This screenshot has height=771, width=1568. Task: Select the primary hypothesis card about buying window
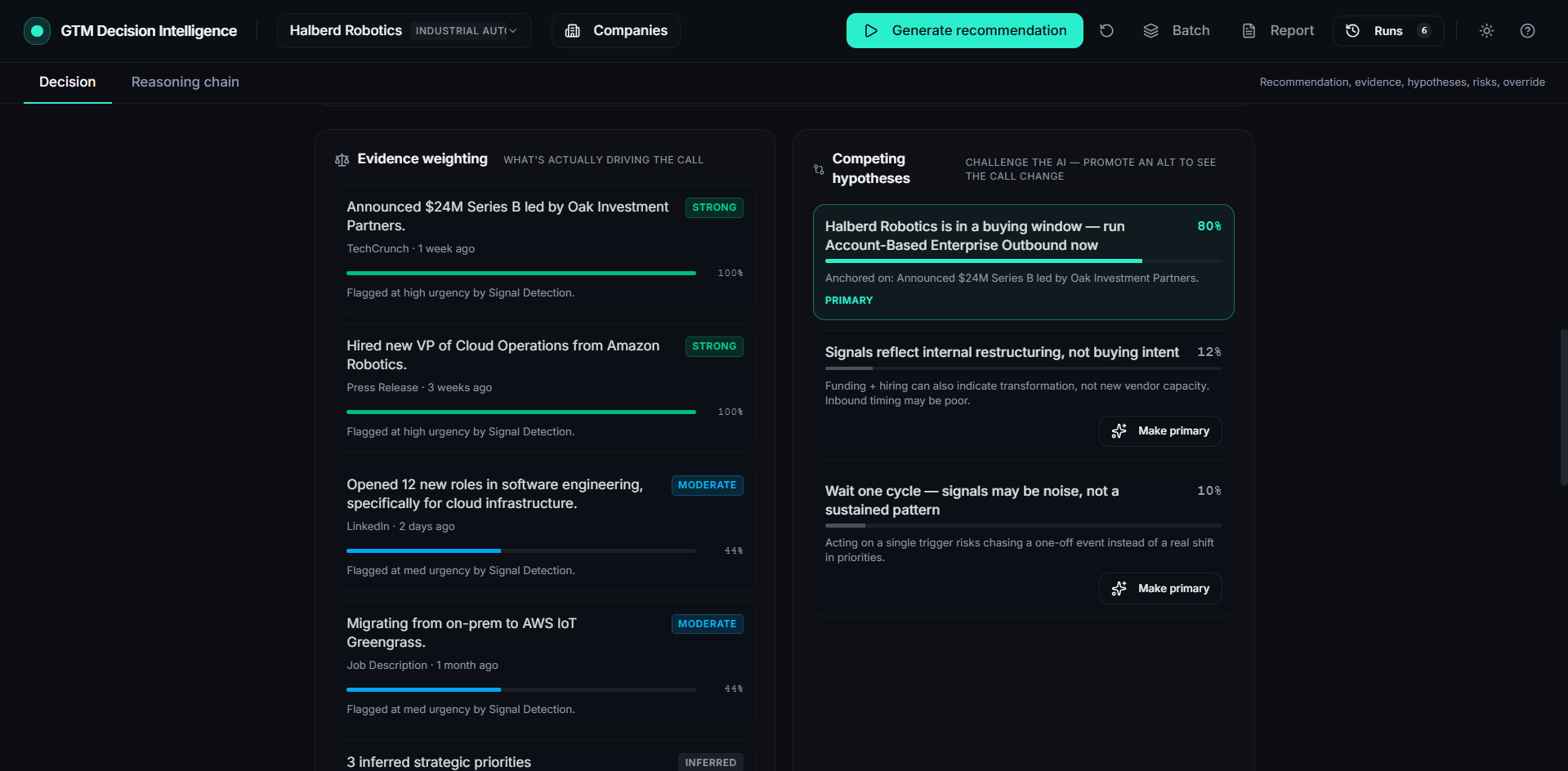coord(1023,262)
